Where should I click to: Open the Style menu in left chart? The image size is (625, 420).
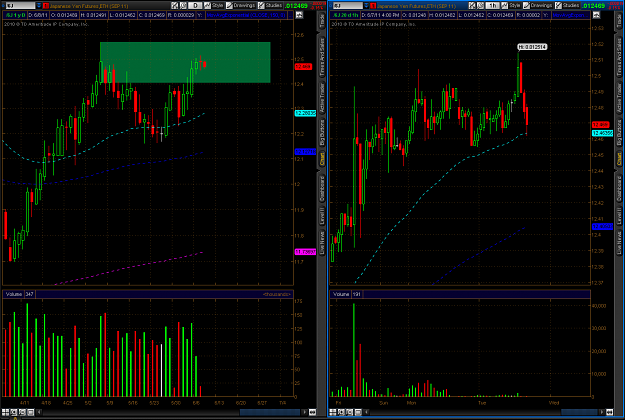point(217,6)
